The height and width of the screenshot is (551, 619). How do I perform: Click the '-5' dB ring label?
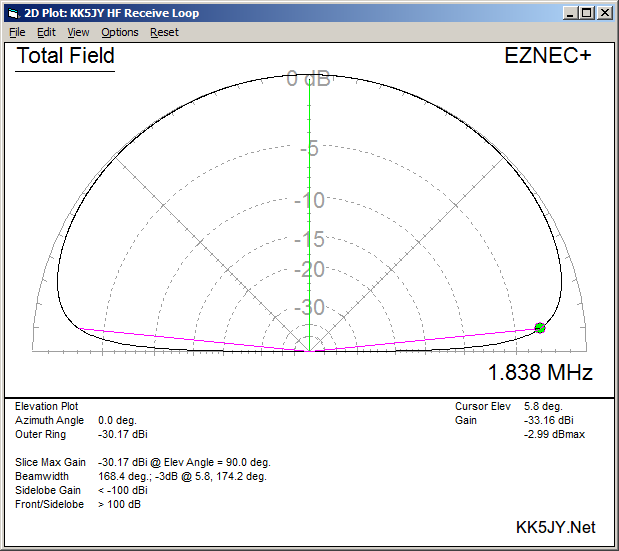point(309,149)
